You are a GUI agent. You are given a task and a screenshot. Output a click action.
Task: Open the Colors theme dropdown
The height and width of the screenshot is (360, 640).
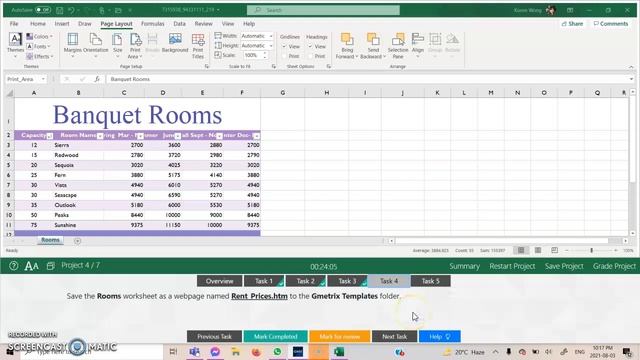40,36
